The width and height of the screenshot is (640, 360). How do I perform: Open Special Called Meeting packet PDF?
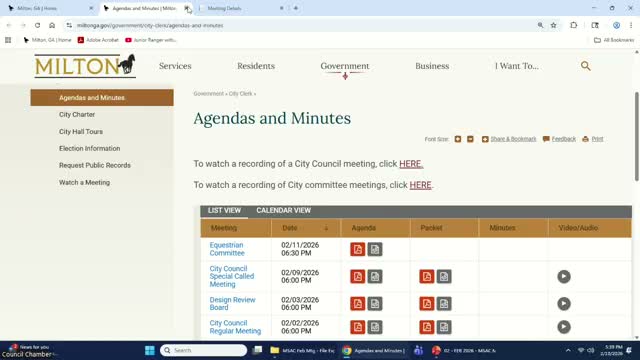pos(427,277)
